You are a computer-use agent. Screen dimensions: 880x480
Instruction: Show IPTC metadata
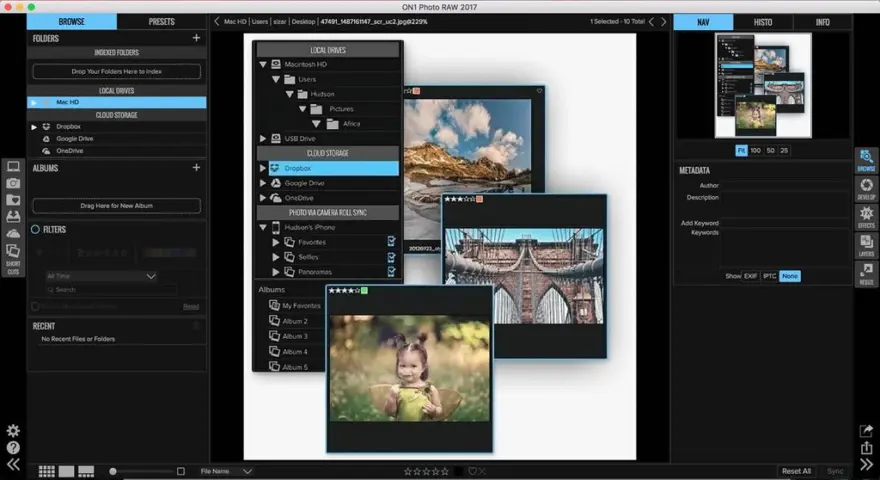tap(769, 276)
